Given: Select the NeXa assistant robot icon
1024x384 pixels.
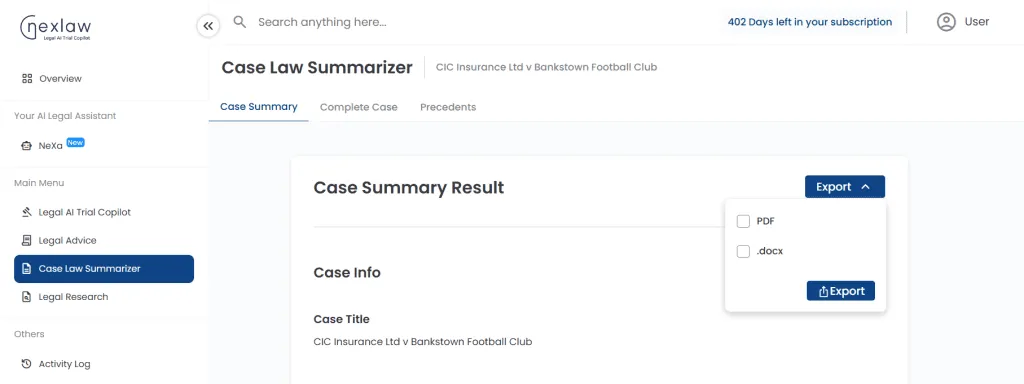Looking at the screenshot, I should 27,146.
